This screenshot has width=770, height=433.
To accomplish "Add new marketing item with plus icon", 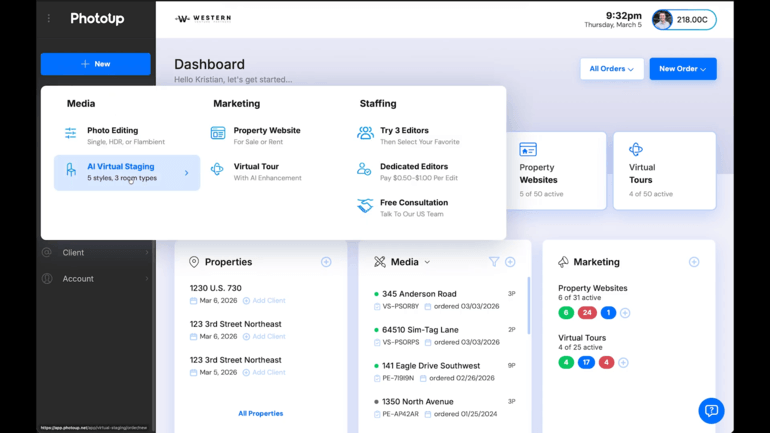I will click(694, 262).
